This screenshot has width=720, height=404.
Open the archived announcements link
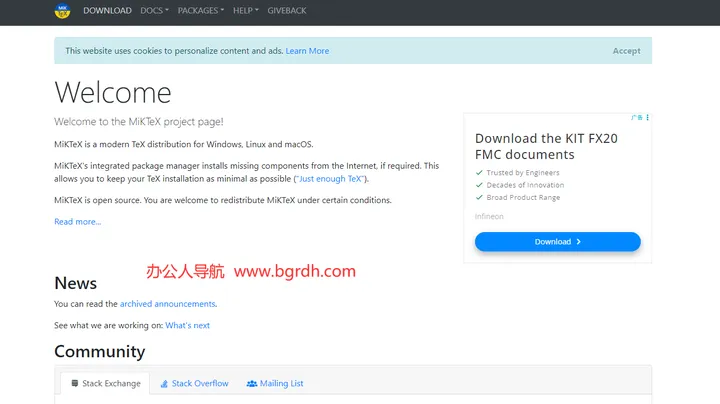tap(168, 304)
